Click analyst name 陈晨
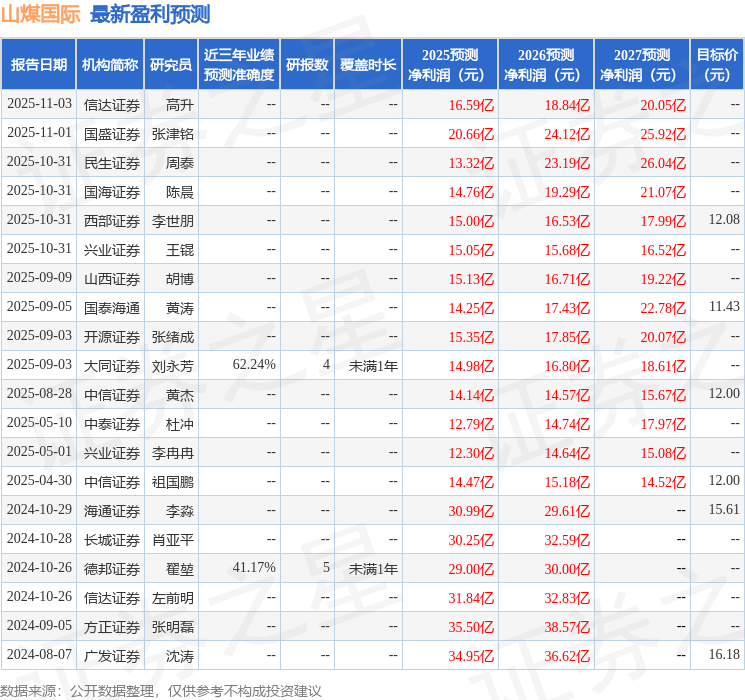This screenshot has width=745, height=700. pos(180,192)
